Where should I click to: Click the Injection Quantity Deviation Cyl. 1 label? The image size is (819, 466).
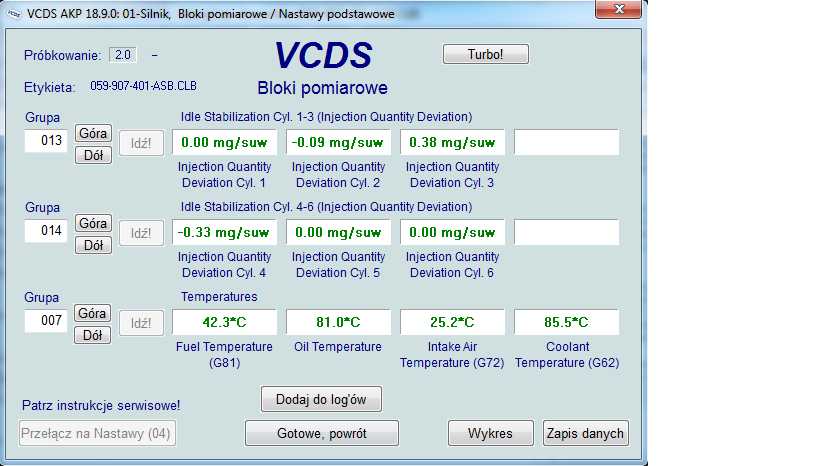[x=224, y=175]
